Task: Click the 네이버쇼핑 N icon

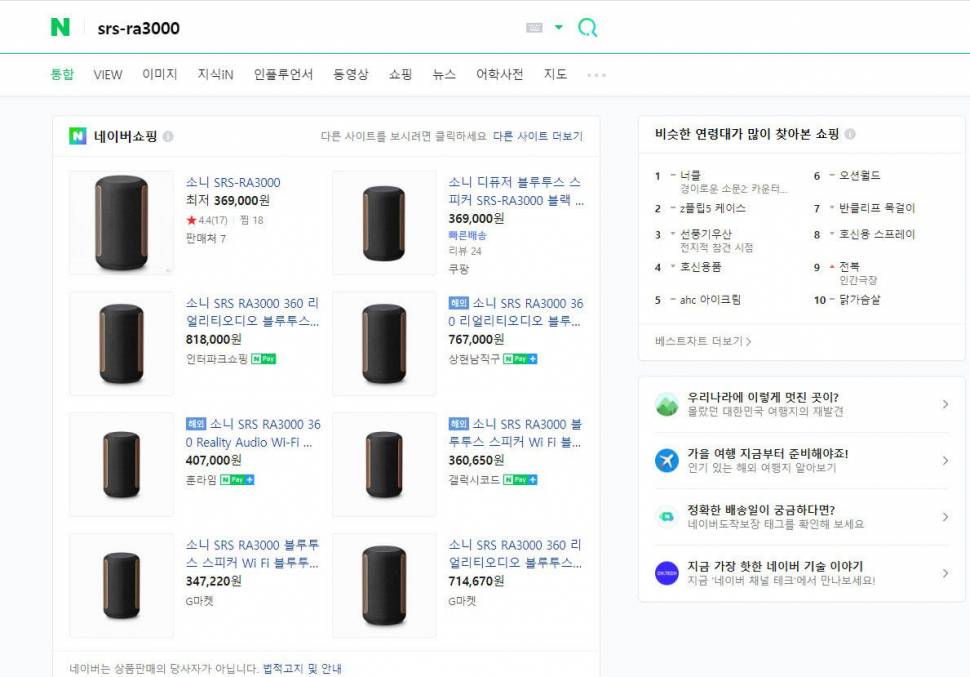Action: click(x=78, y=136)
